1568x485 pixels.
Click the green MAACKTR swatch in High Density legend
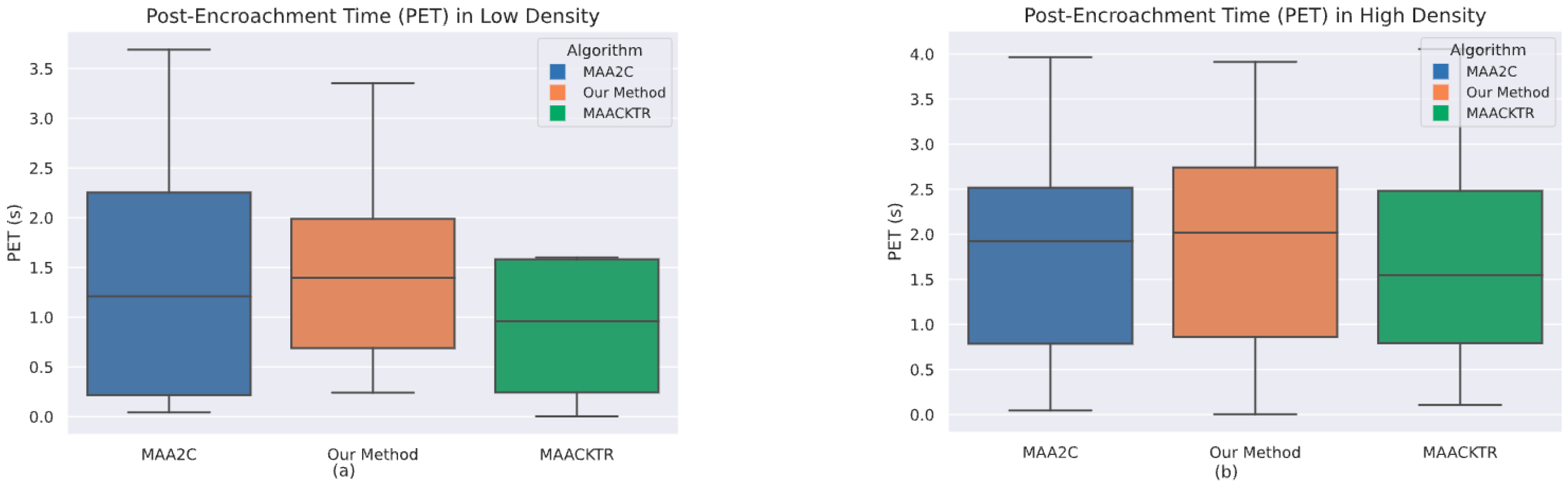[x=1441, y=113]
